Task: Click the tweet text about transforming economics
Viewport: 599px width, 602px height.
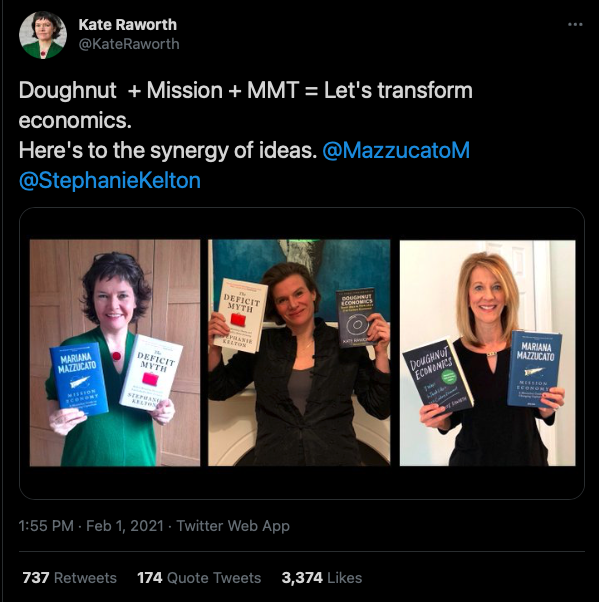Action: click(246, 105)
